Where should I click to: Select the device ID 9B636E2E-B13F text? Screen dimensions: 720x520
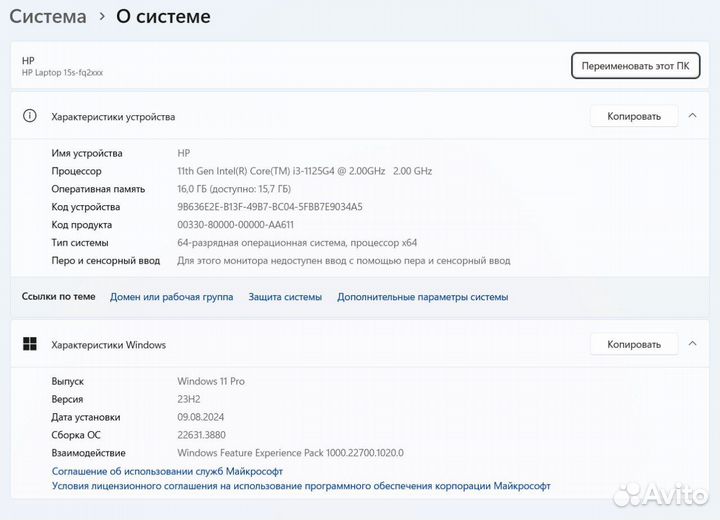pyautogui.click(x=270, y=207)
